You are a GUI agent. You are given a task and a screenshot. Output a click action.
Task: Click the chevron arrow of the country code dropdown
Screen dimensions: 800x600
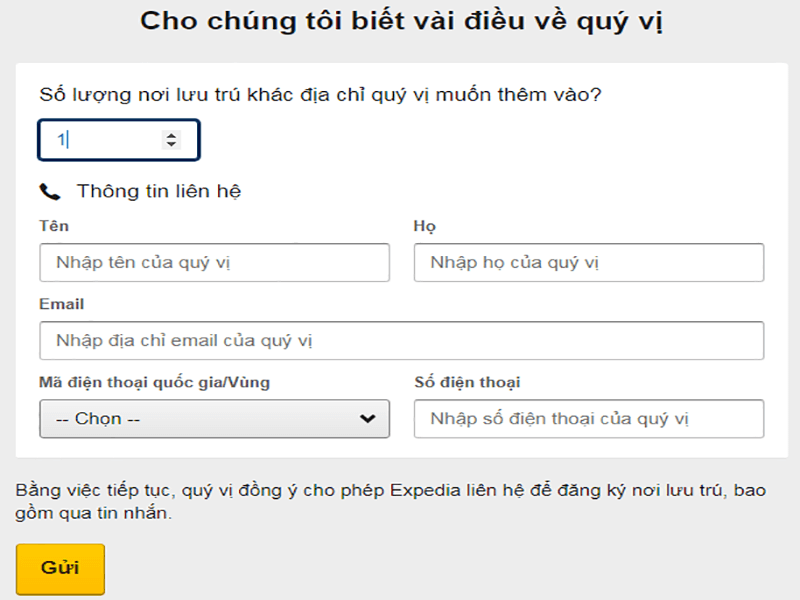pyautogui.click(x=367, y=419)
